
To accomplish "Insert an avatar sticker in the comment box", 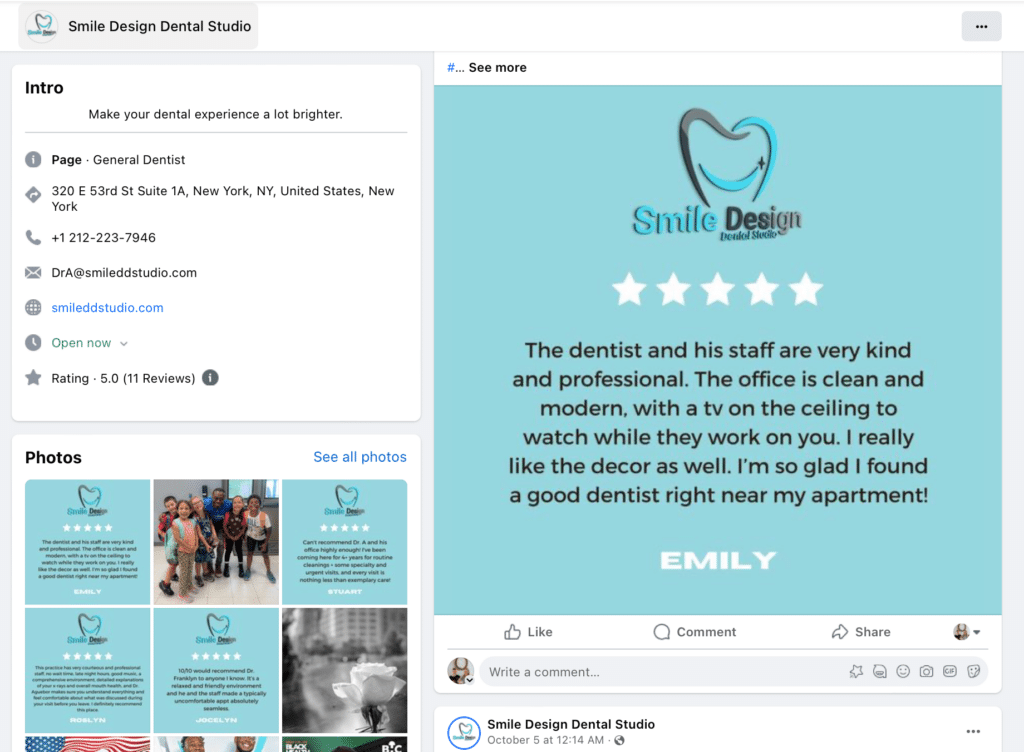I will point(880,672).
